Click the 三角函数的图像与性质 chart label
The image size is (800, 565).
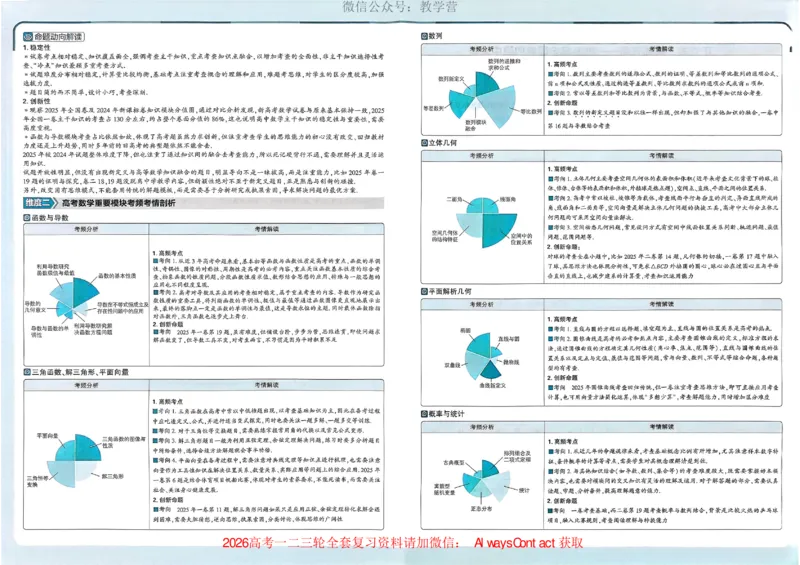123,442
